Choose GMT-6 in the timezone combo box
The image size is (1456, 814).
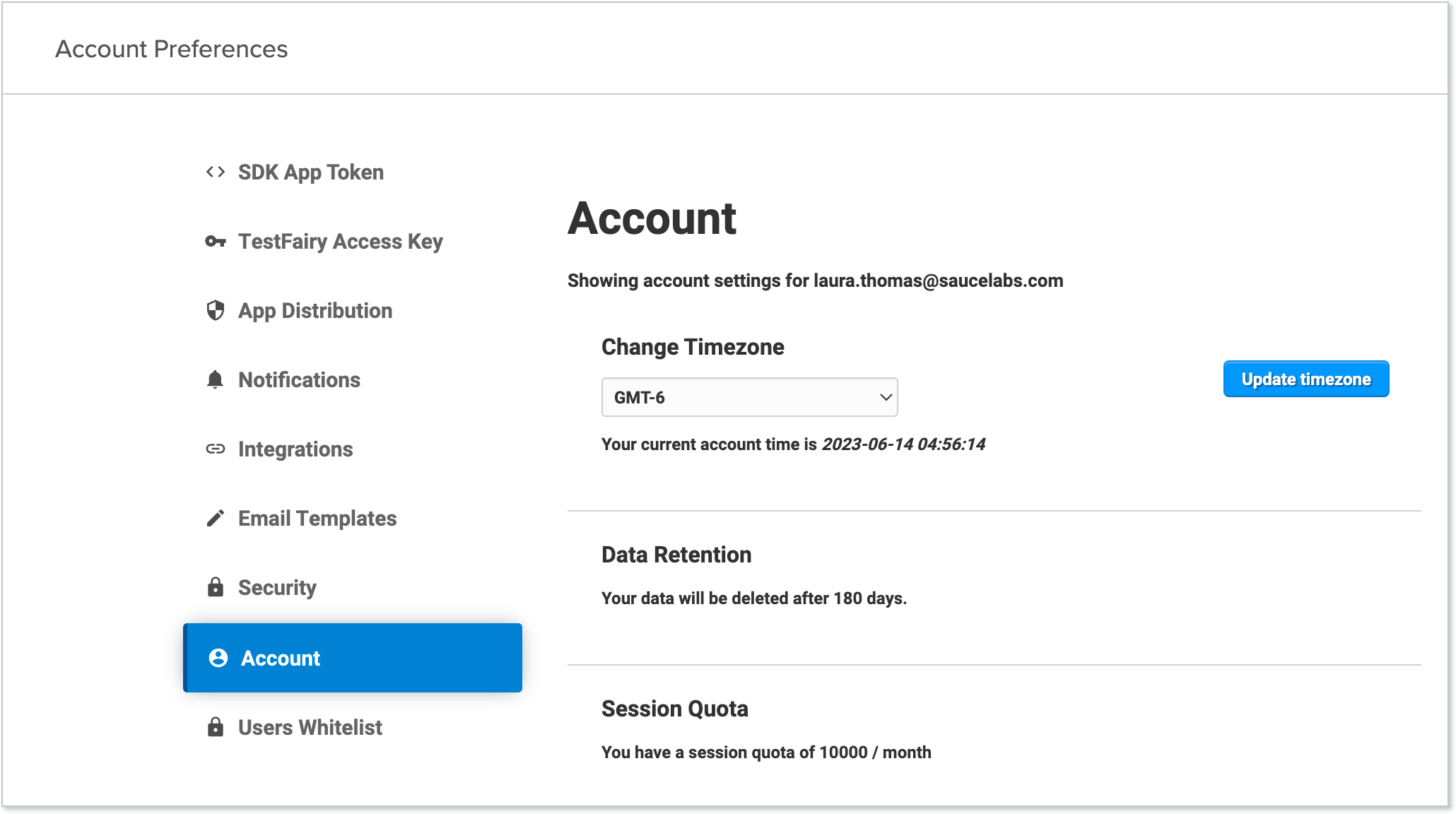pos(749,397)
